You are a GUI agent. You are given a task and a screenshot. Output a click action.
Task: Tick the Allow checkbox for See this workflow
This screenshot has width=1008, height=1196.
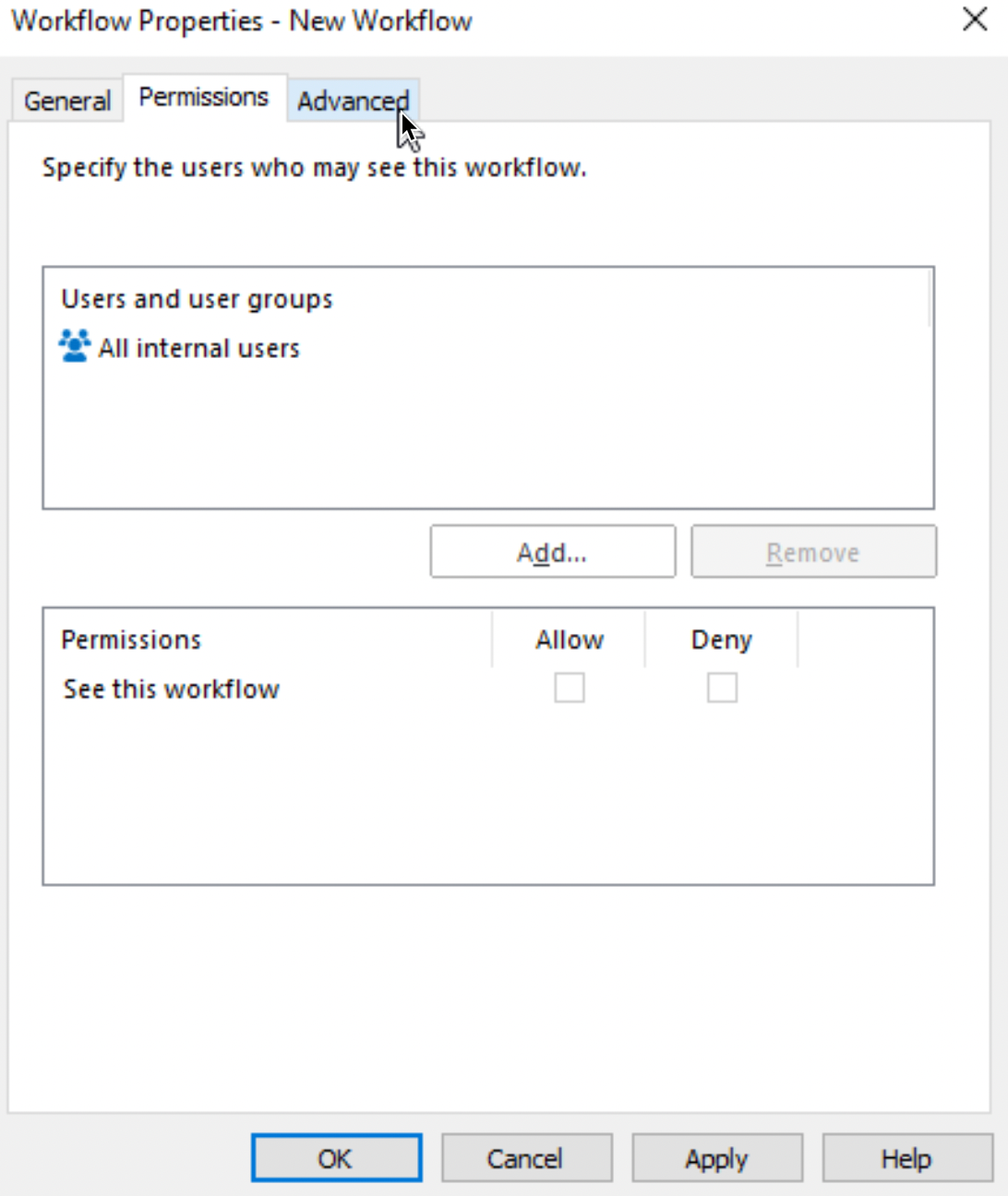click(570, 688)
